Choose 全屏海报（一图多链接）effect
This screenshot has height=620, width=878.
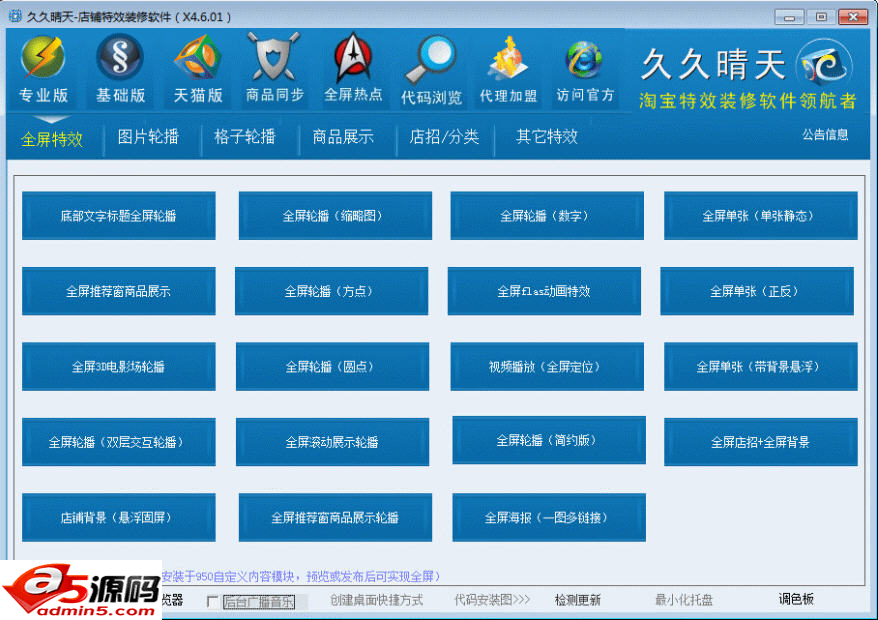click(x=549, y=518)
